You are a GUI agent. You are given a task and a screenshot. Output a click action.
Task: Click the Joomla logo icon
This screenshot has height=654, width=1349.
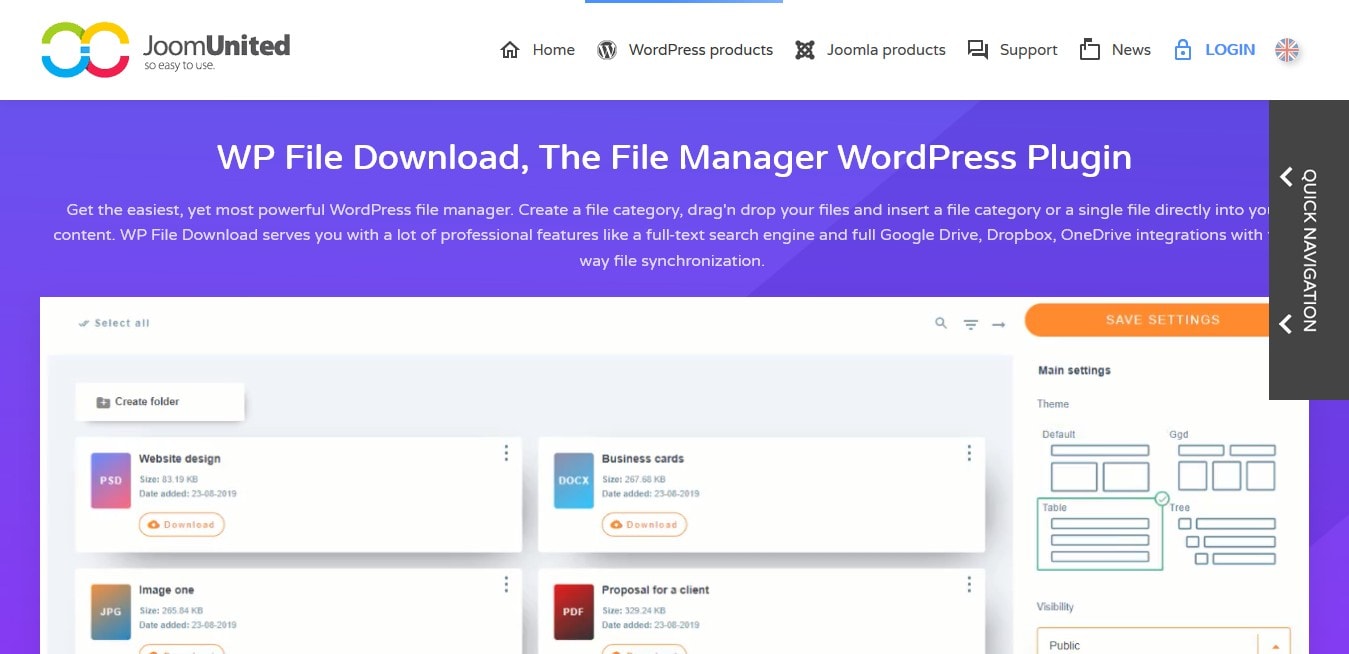coord(805,50)
